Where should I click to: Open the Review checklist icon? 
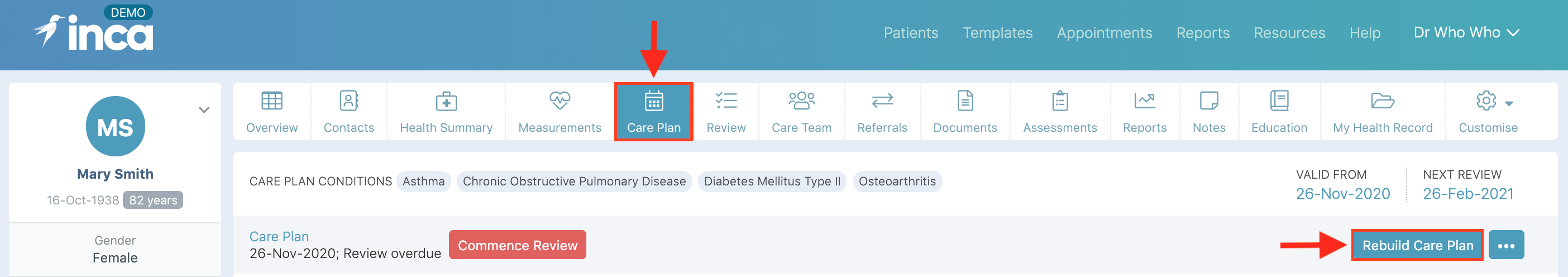click(726, 101)
